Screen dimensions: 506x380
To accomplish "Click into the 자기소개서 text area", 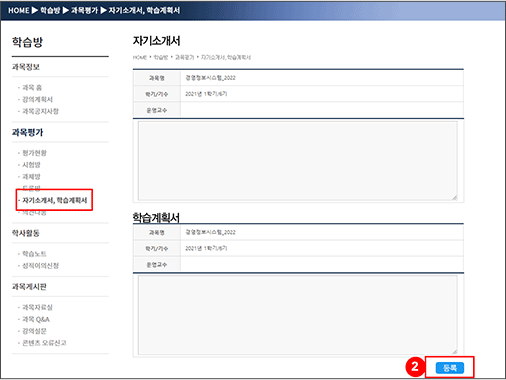I will pos(298,161).
